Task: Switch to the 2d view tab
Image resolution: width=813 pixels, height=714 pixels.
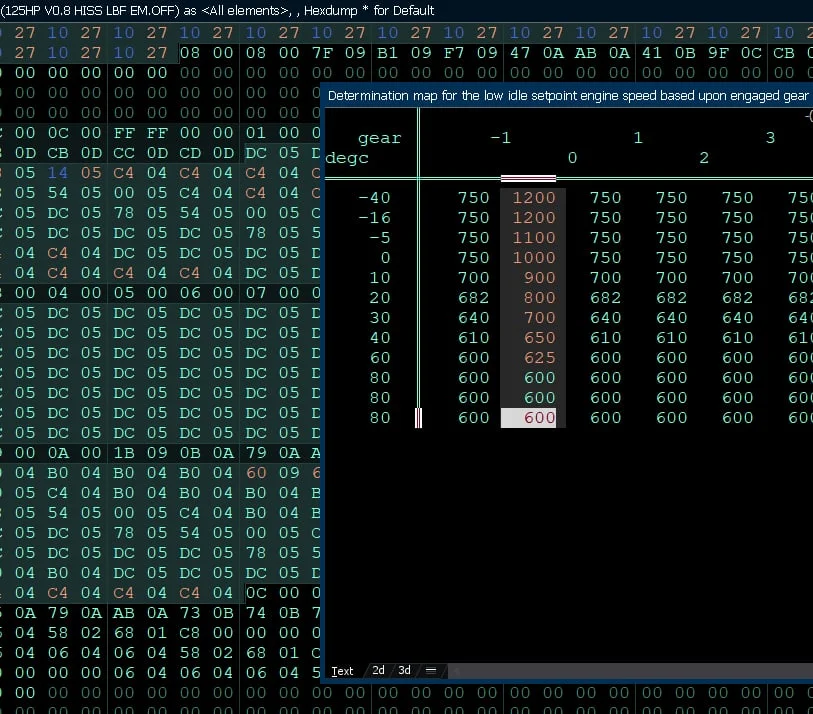Action: [379, 670]
